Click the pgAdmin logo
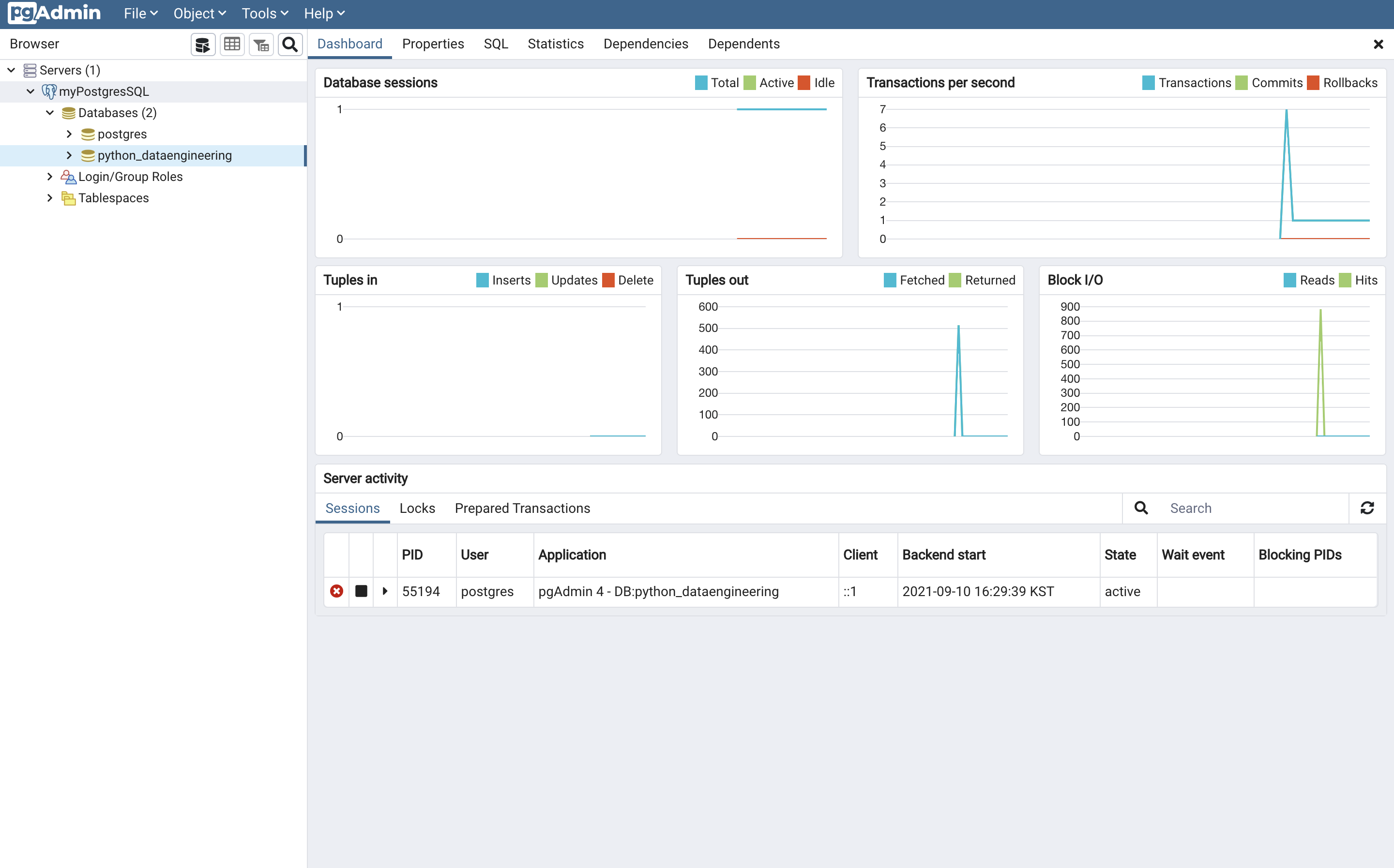Screen dimensions: 1394x868 pos(55,13)
